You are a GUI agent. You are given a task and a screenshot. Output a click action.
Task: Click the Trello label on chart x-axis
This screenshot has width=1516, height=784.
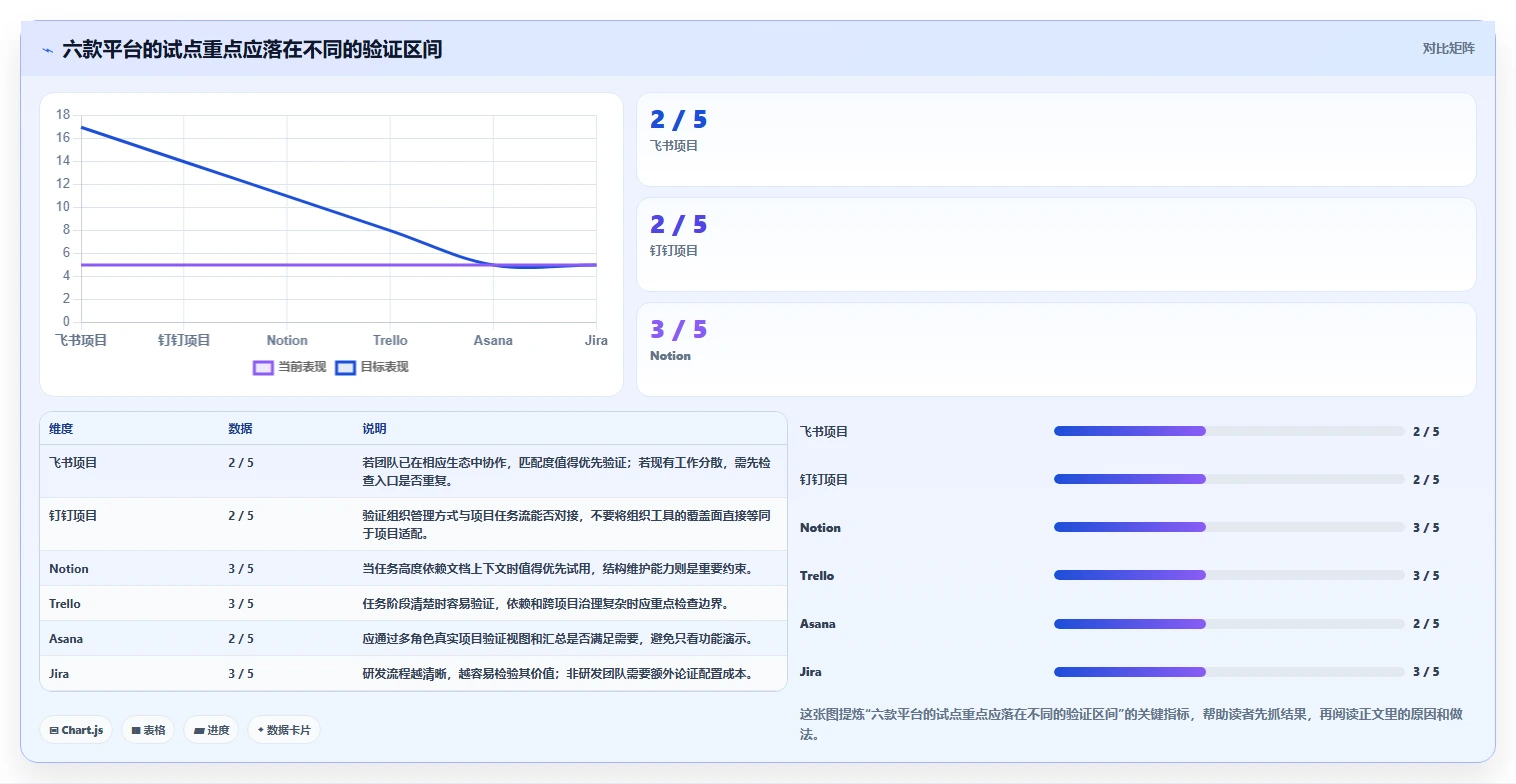point(390,340)
